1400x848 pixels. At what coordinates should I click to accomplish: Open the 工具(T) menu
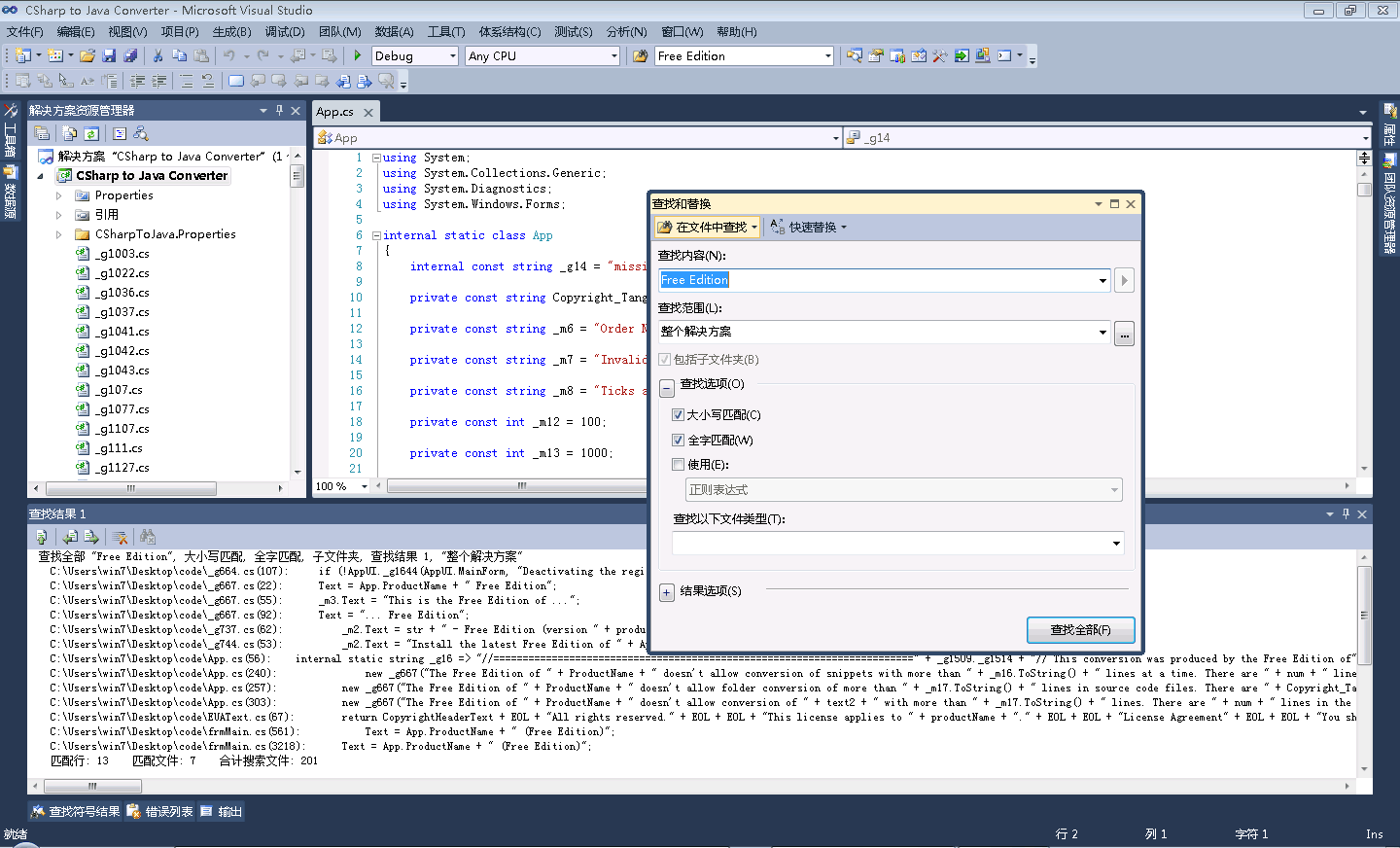point(446,32)
